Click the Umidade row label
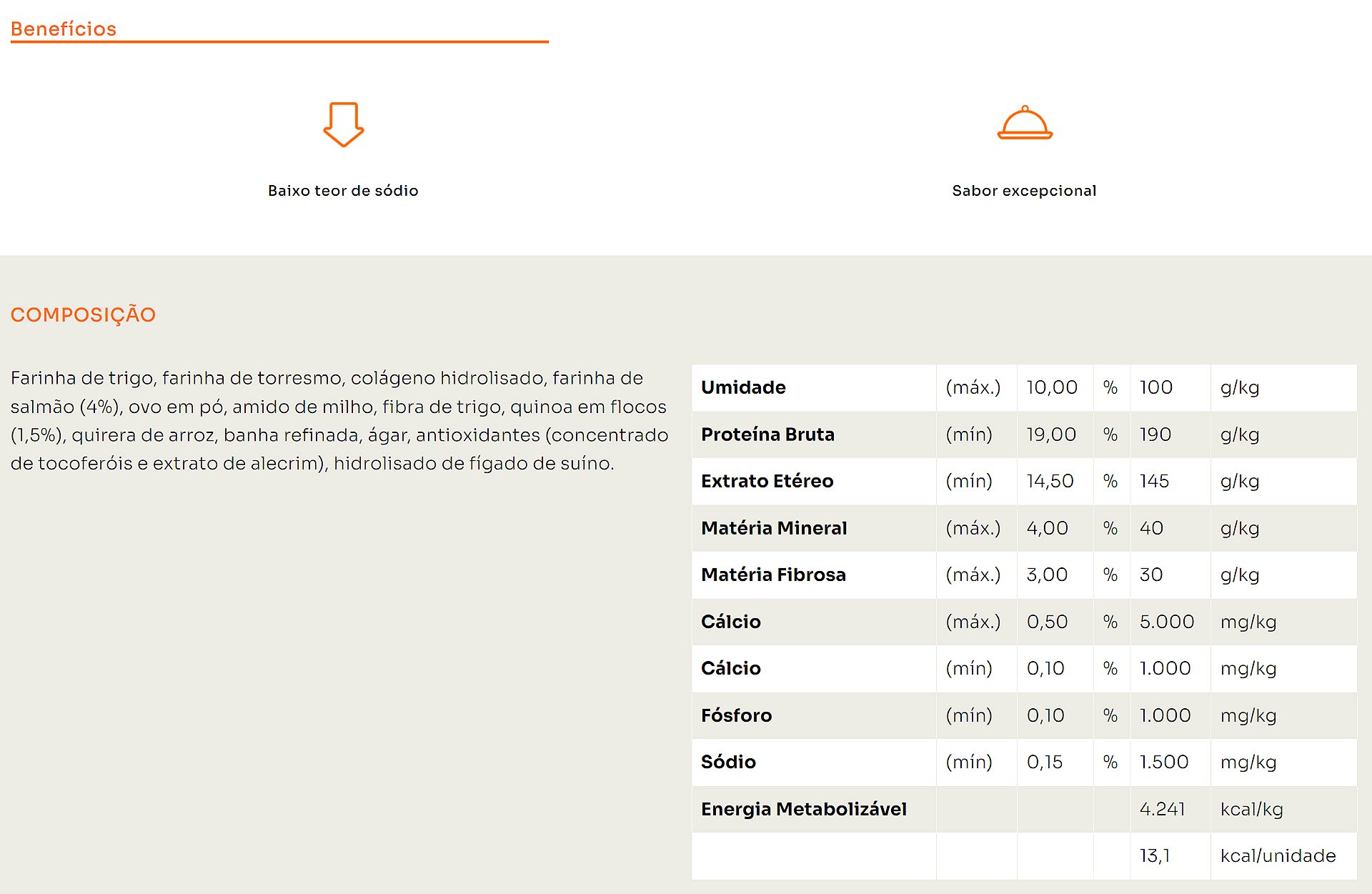 point(743,387)
